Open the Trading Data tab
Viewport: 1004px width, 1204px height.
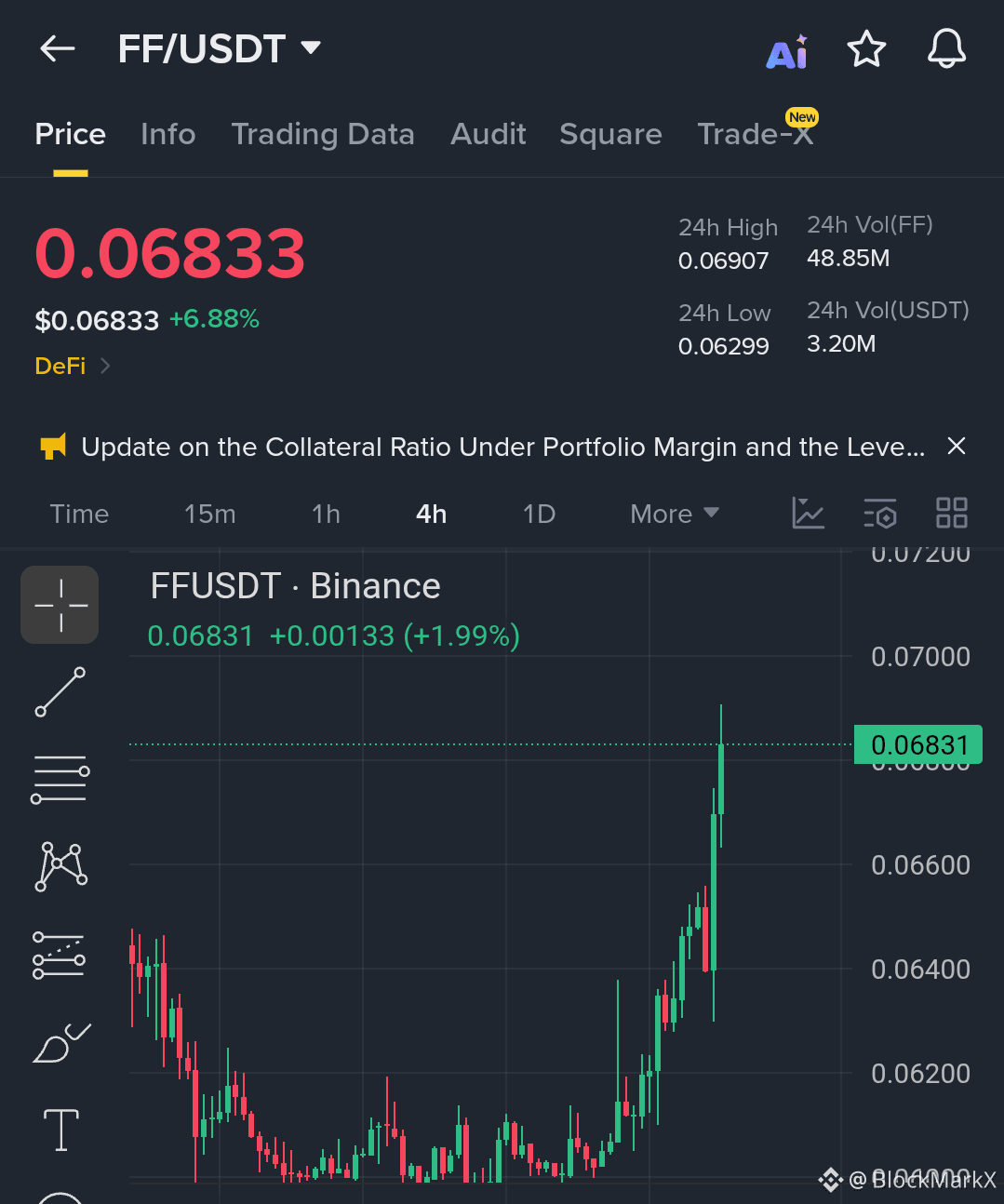pos(323,134)
